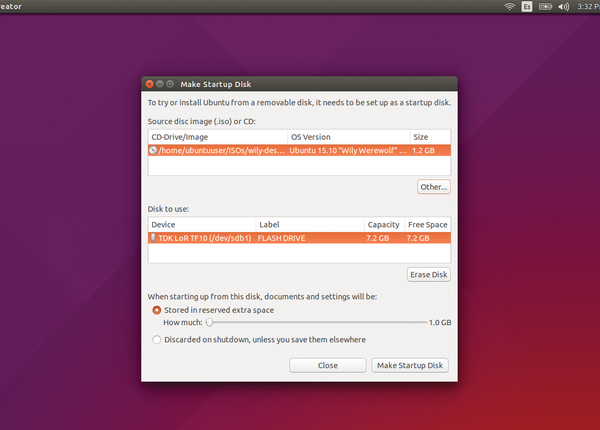
Task: Sort source list by OS Version column
Action: click(348, 136)
